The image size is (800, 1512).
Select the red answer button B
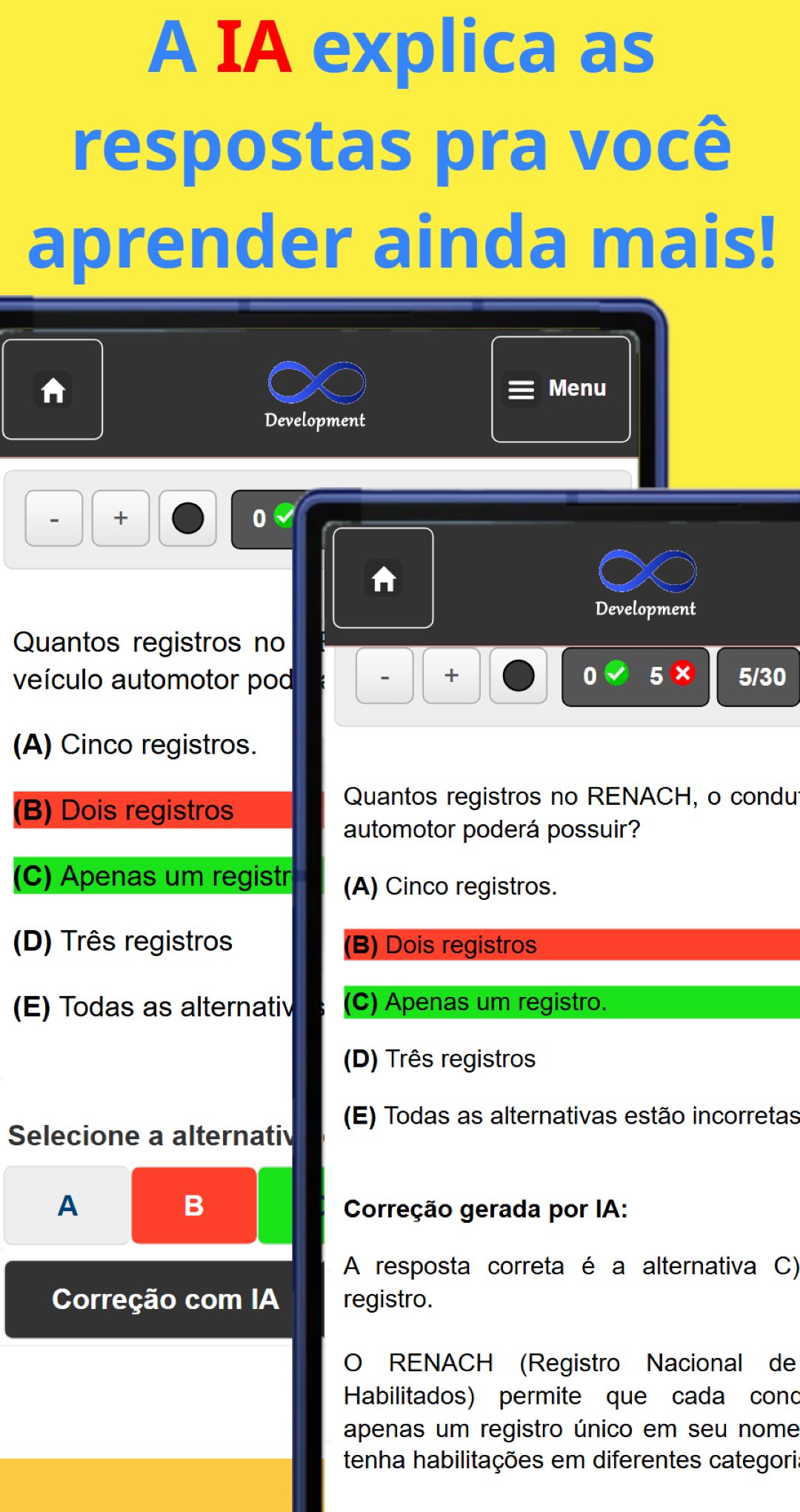pos(194,1206)
